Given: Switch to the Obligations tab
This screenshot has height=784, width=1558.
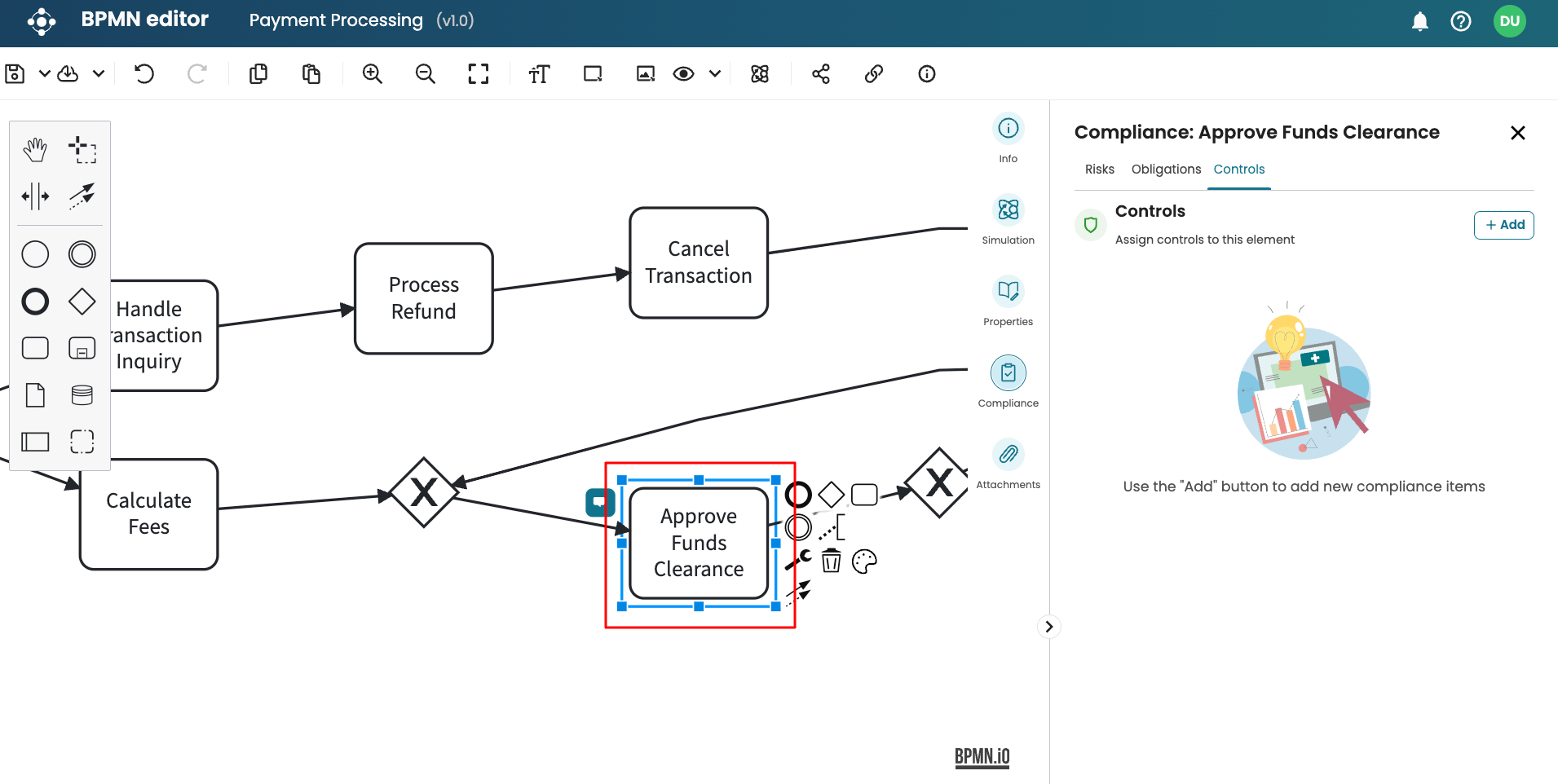Looking at the screenshot, I should pyautogui.click(x=1166, y=170).
